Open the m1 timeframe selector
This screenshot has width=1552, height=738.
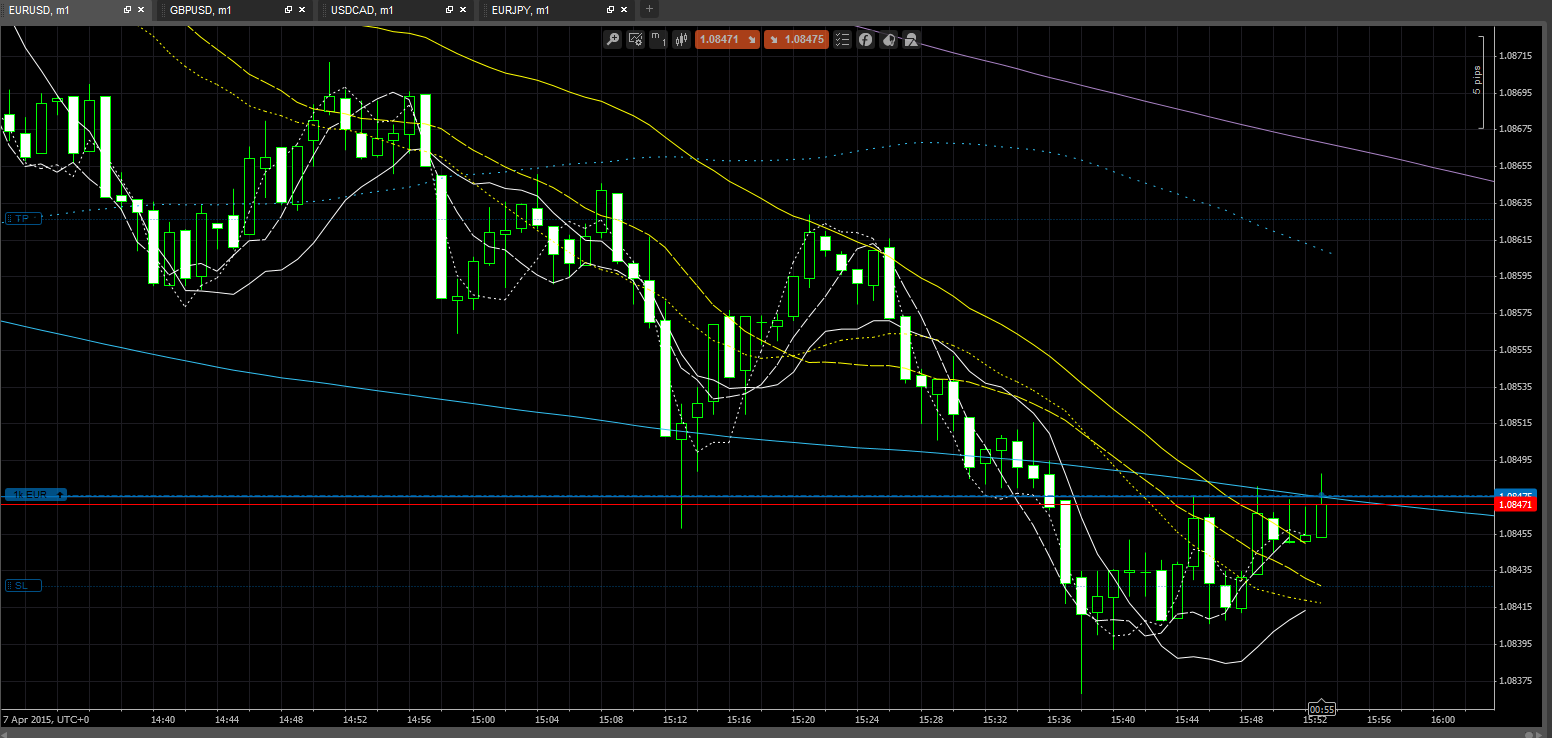tap(658, 40)
